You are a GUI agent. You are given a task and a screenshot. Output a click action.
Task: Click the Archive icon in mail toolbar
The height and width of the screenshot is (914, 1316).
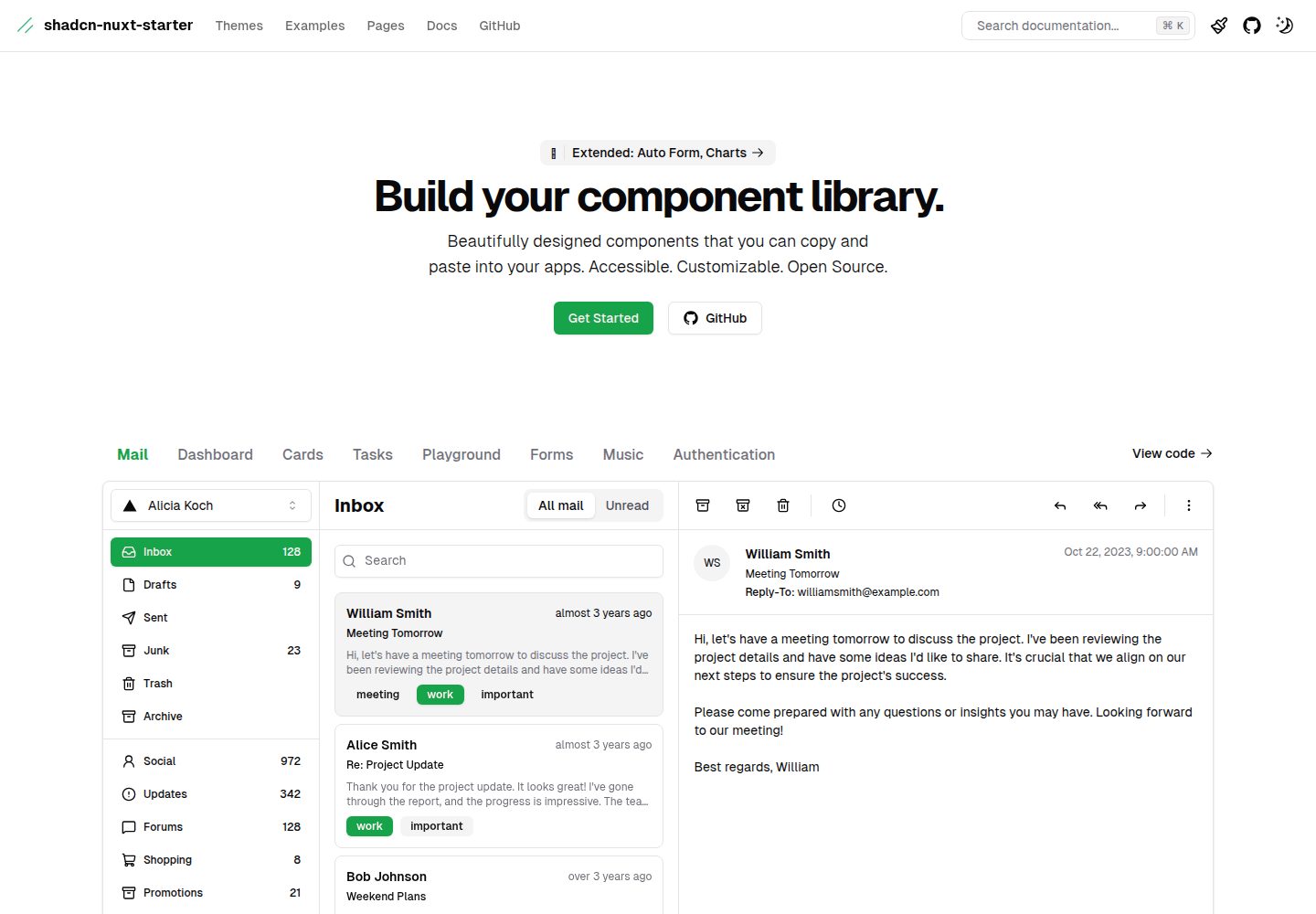(703, 505)
